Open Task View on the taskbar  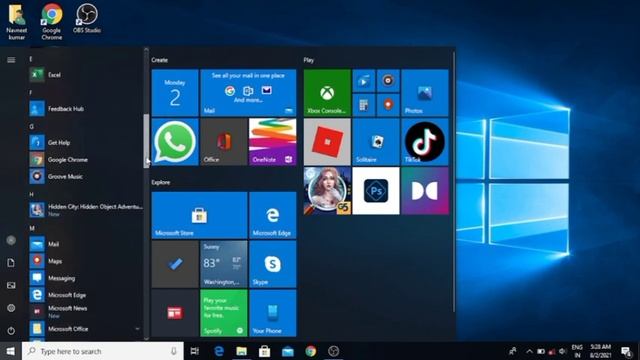pyautogui.click(x=195, y=351)
